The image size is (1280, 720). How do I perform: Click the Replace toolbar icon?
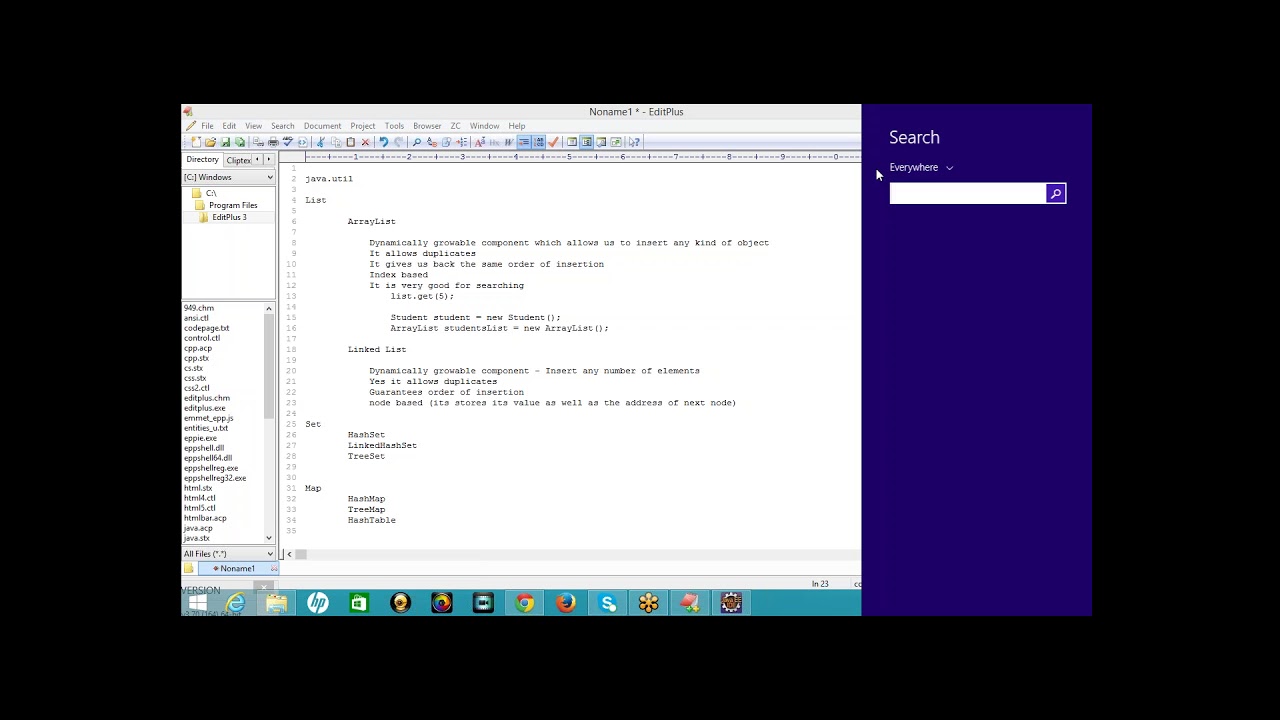point(431,142)
